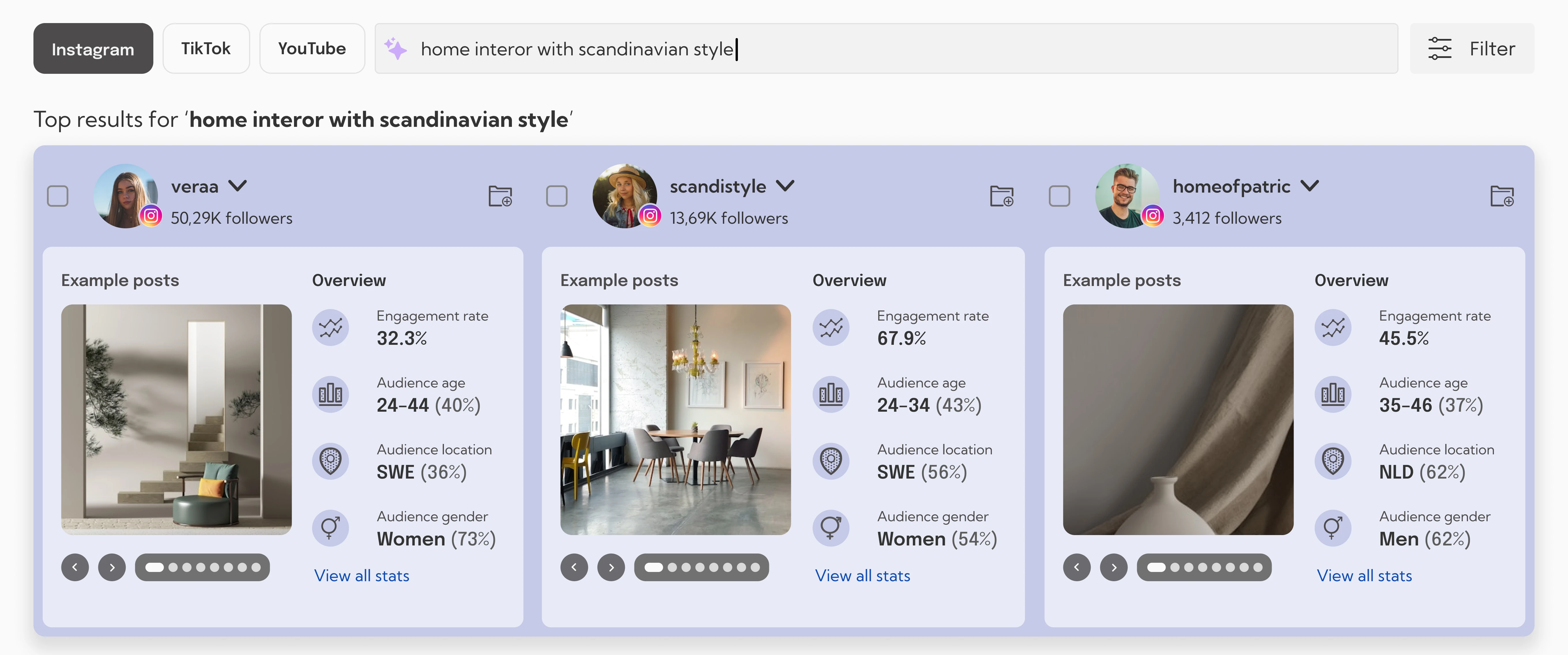Click audience location 'NLD (62%)'
The height and width of the screenshot is (655, 1568).
[1422, 473]
